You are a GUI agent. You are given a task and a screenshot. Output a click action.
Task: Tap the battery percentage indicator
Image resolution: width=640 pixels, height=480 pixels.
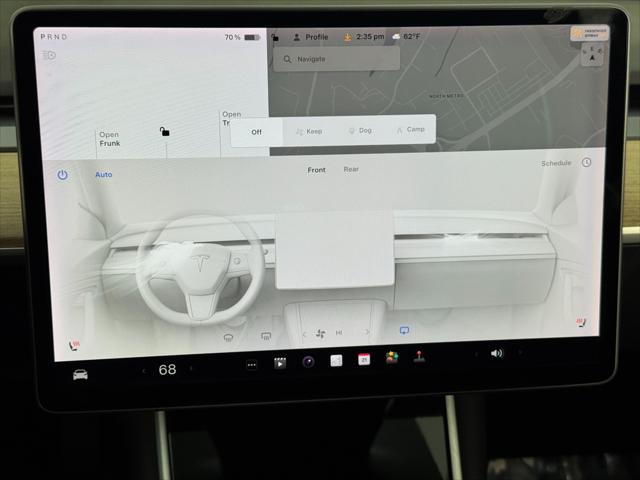[x=242, y=37]
